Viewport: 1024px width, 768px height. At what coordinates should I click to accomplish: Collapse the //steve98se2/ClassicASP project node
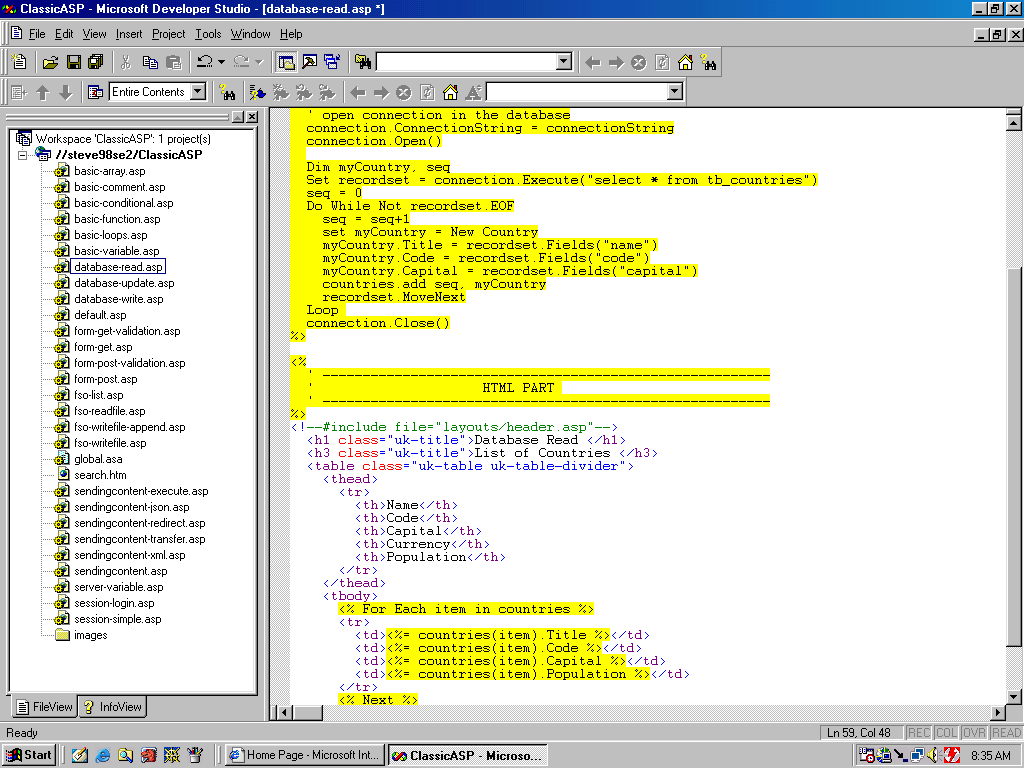click(24, 155)
